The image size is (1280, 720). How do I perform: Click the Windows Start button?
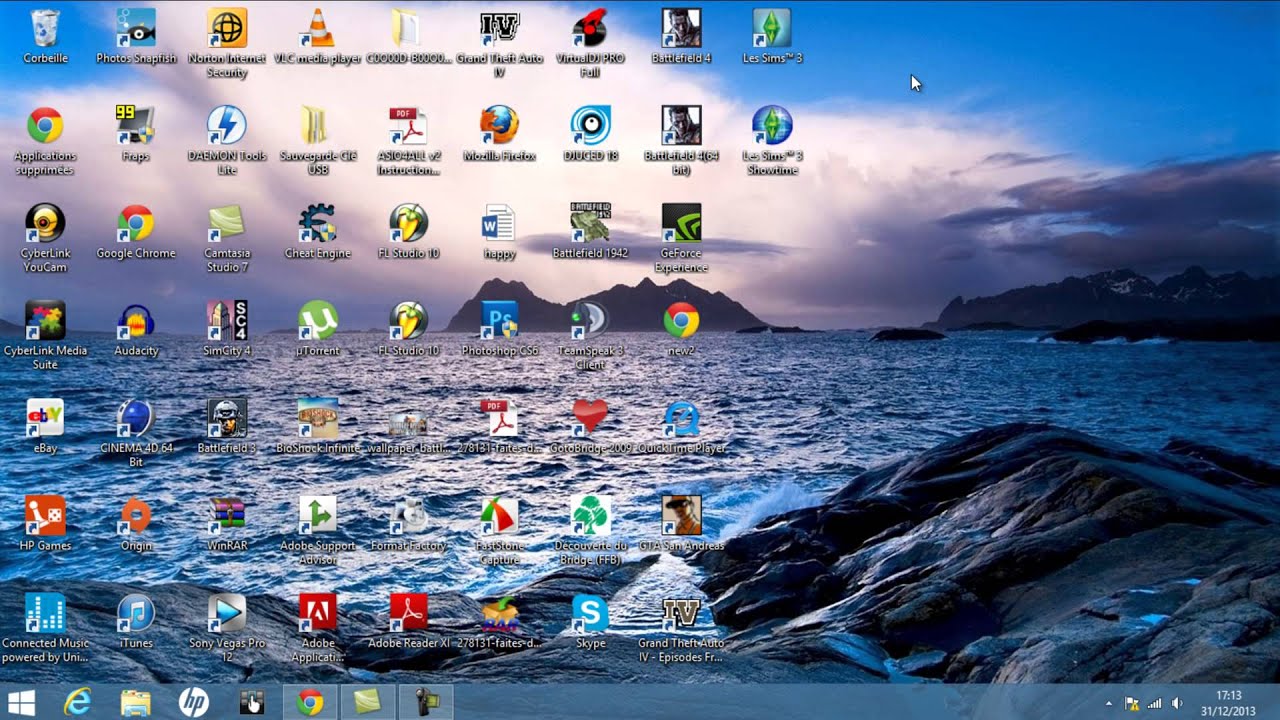tap(22, 703)
